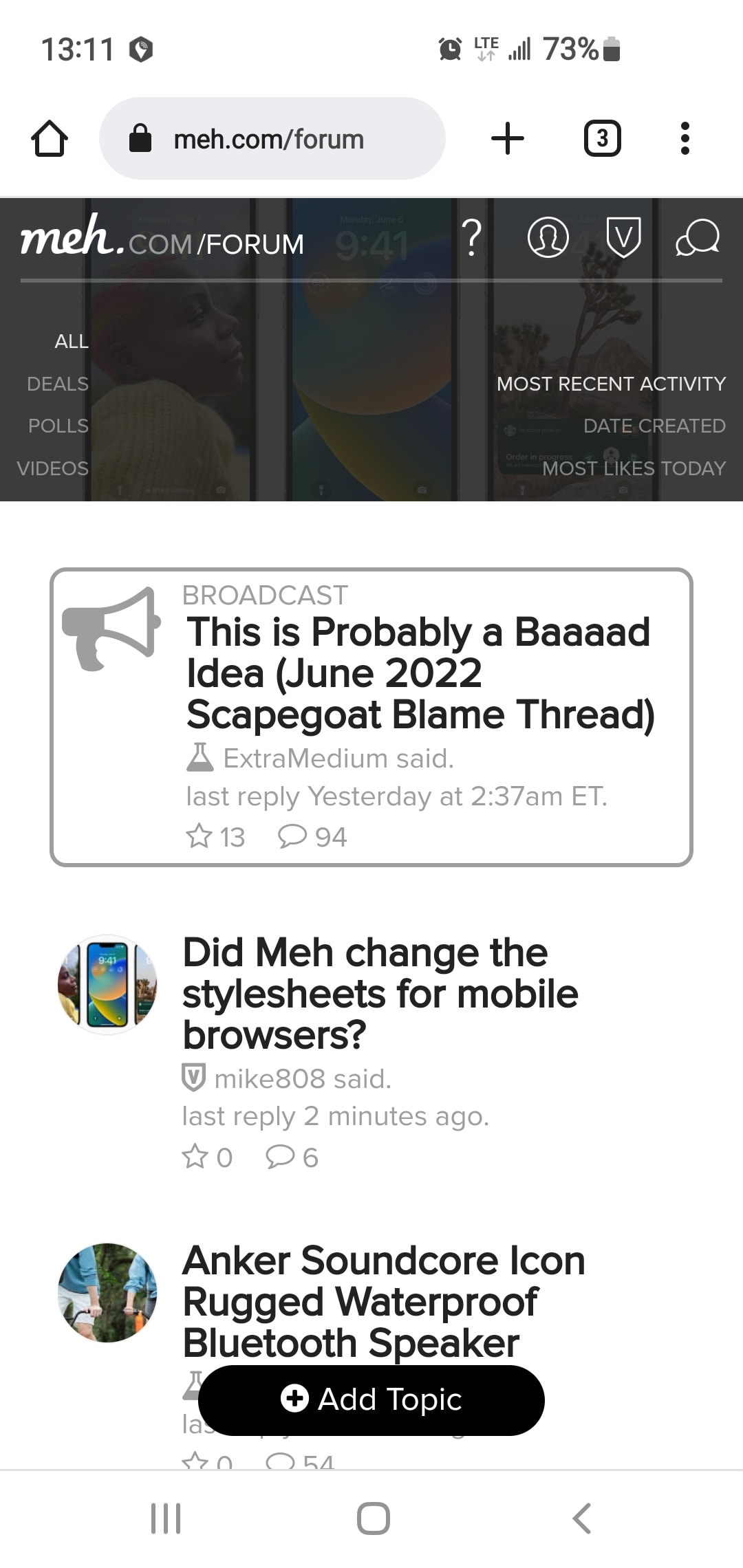
Task: Filter forum by VIDEOS
Action: coord(53,468)
